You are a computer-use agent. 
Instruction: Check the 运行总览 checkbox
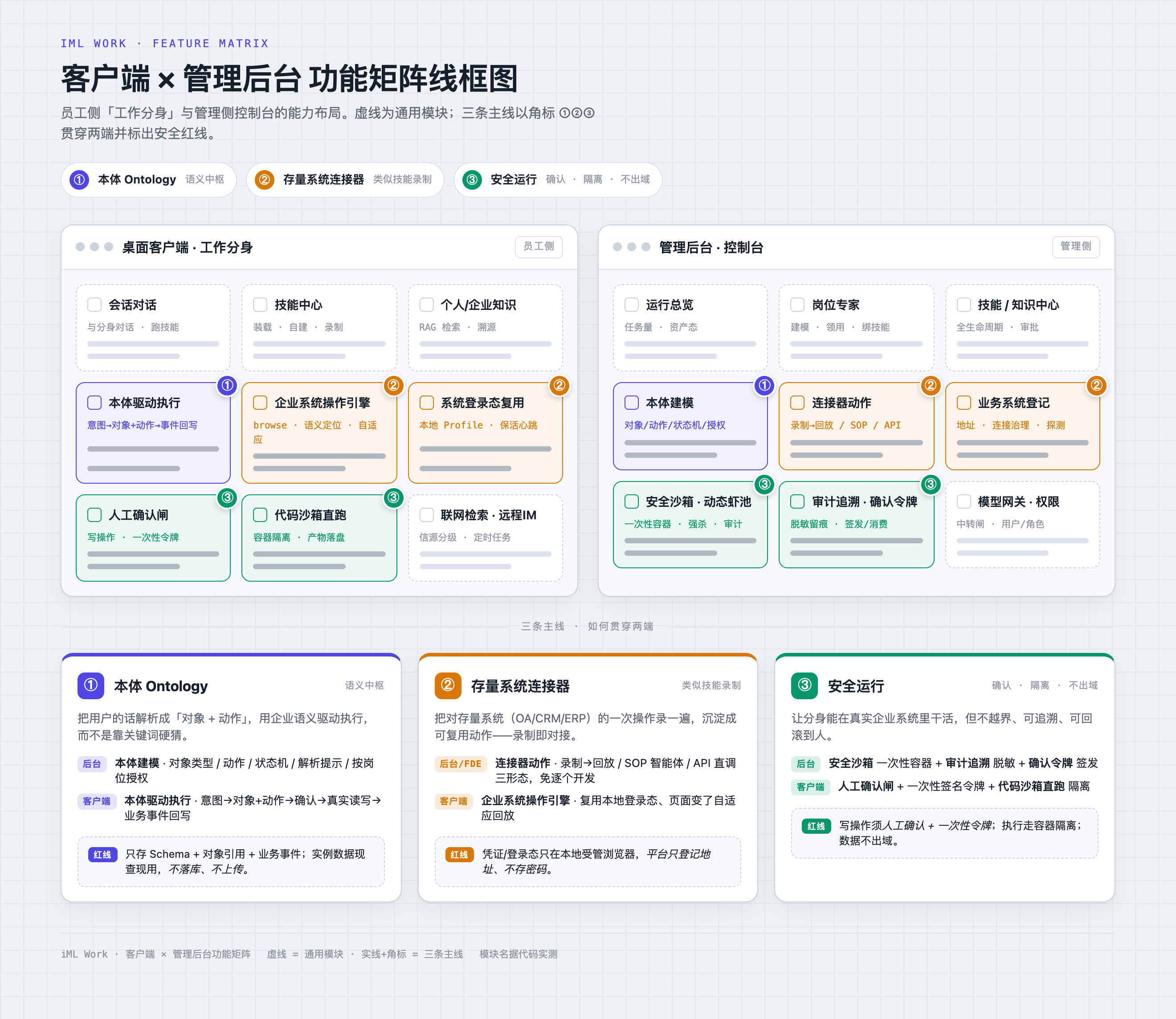click(x=632, y=305)
